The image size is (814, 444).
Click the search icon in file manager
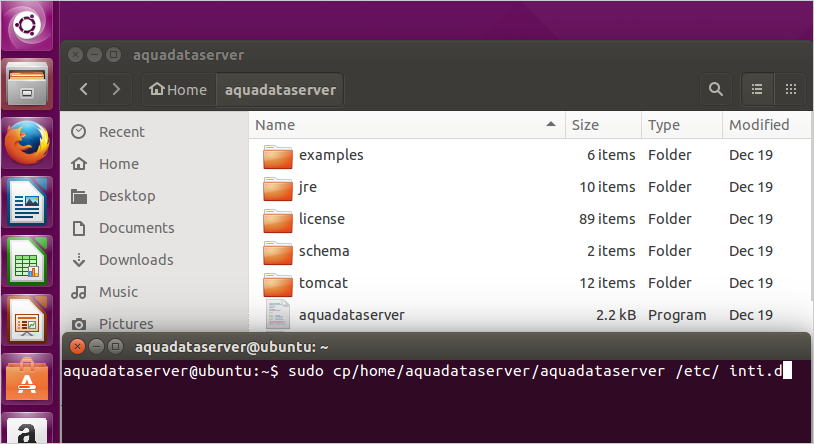coord(715,89)
